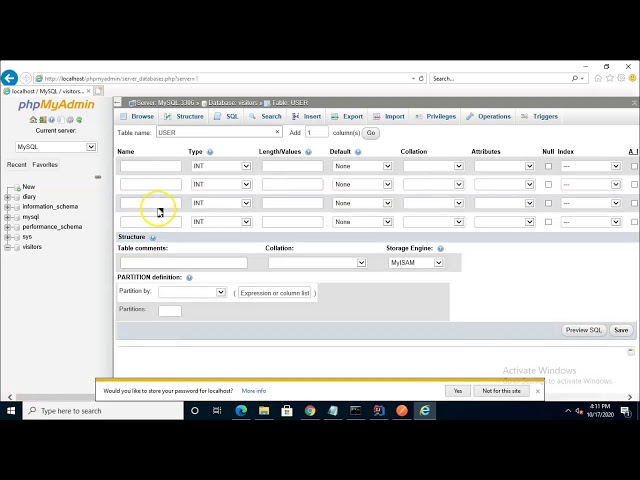
Task: Tick the Null checkbox in the fourth field row
Action: [x=548, y=222]
